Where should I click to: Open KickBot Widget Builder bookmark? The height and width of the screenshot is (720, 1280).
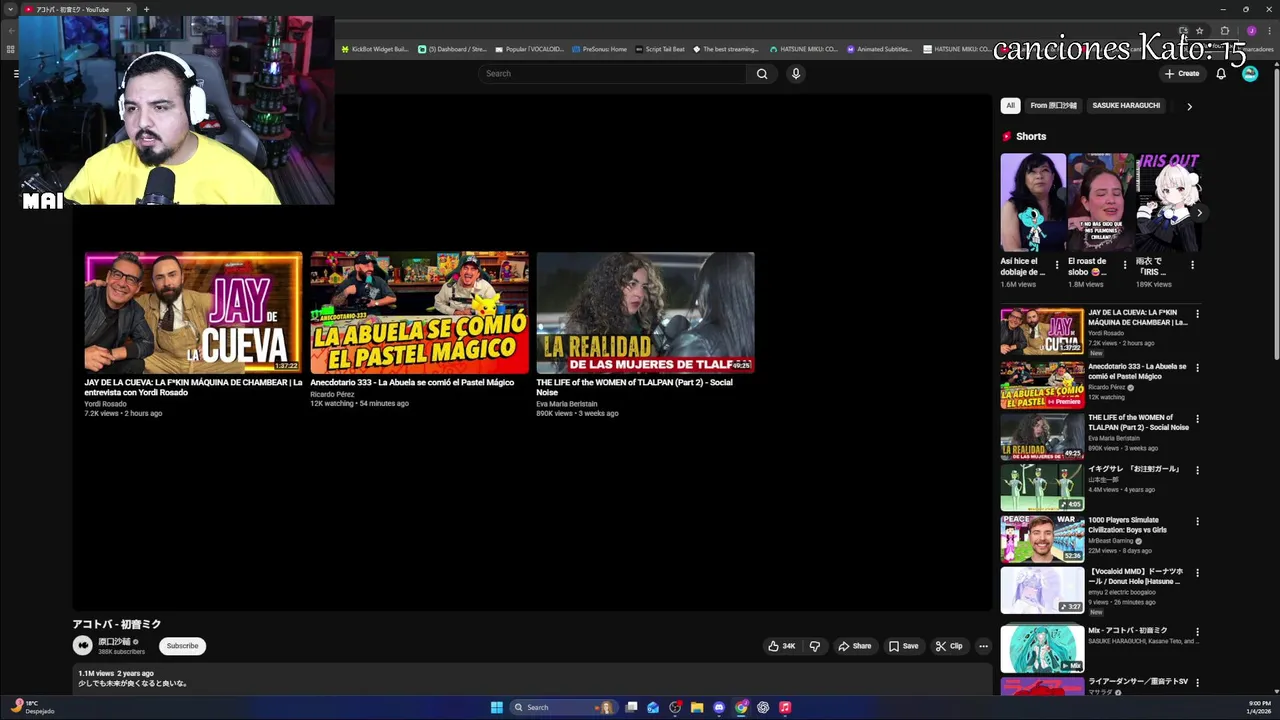[x=375, y=49]
